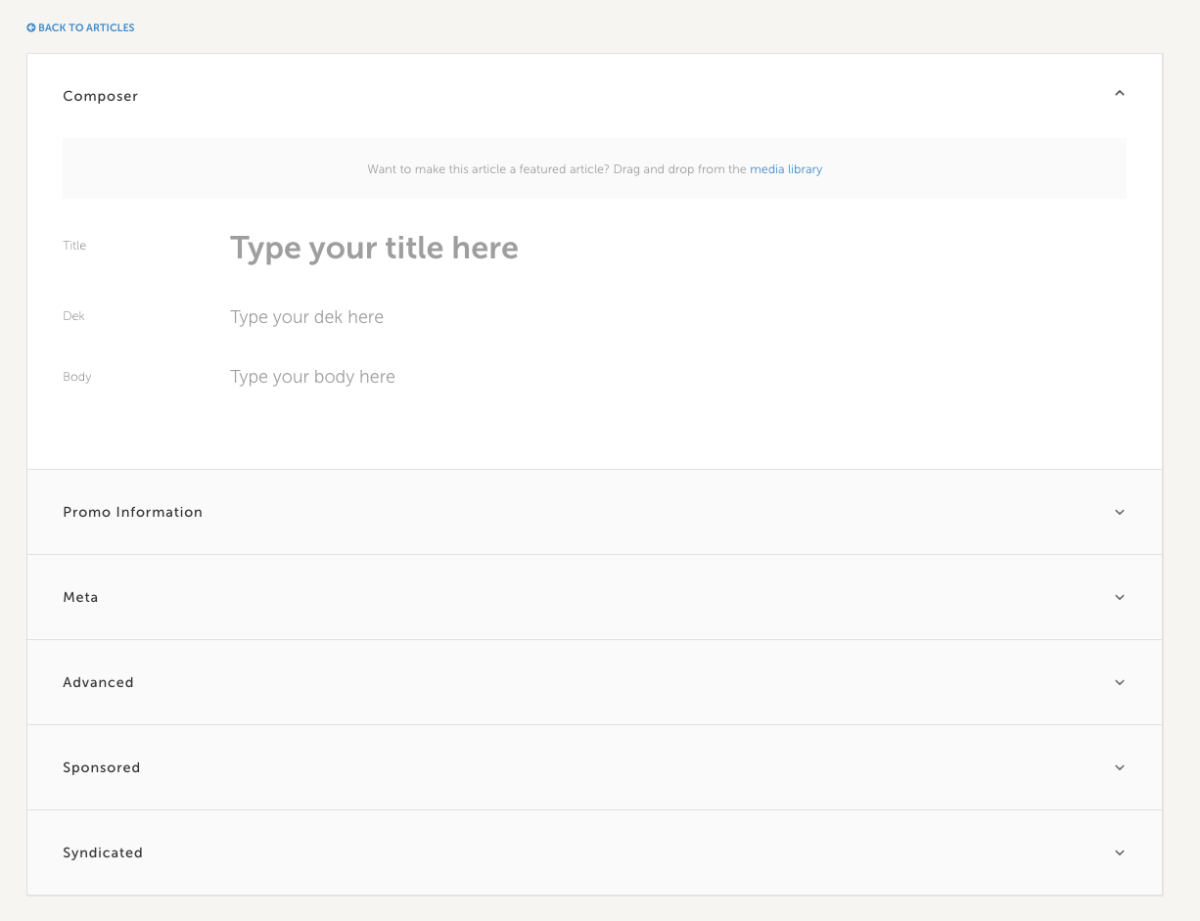Open the media library link
Viewport: 1200px width, 921px height.
click(x=786, y=169)
